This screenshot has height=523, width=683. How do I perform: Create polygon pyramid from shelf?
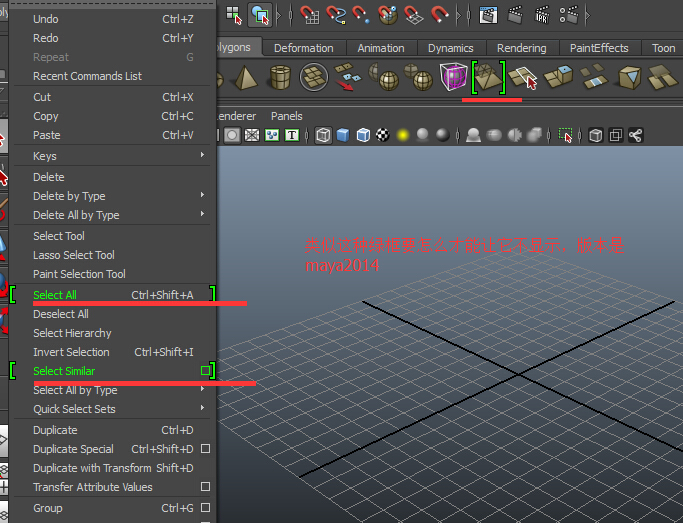pyautogui.click(x=246, y=78)
